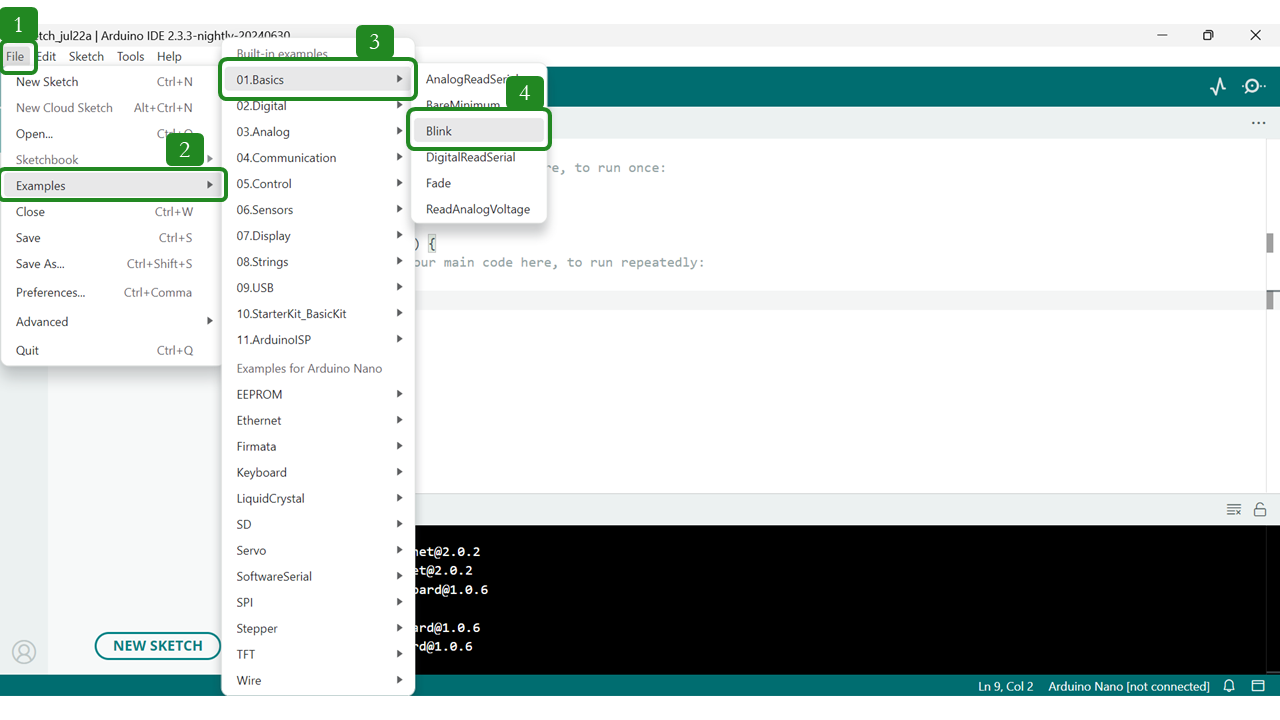
Task: Expand the 05.Control examples submenu
Action: (x=318, y=184)
